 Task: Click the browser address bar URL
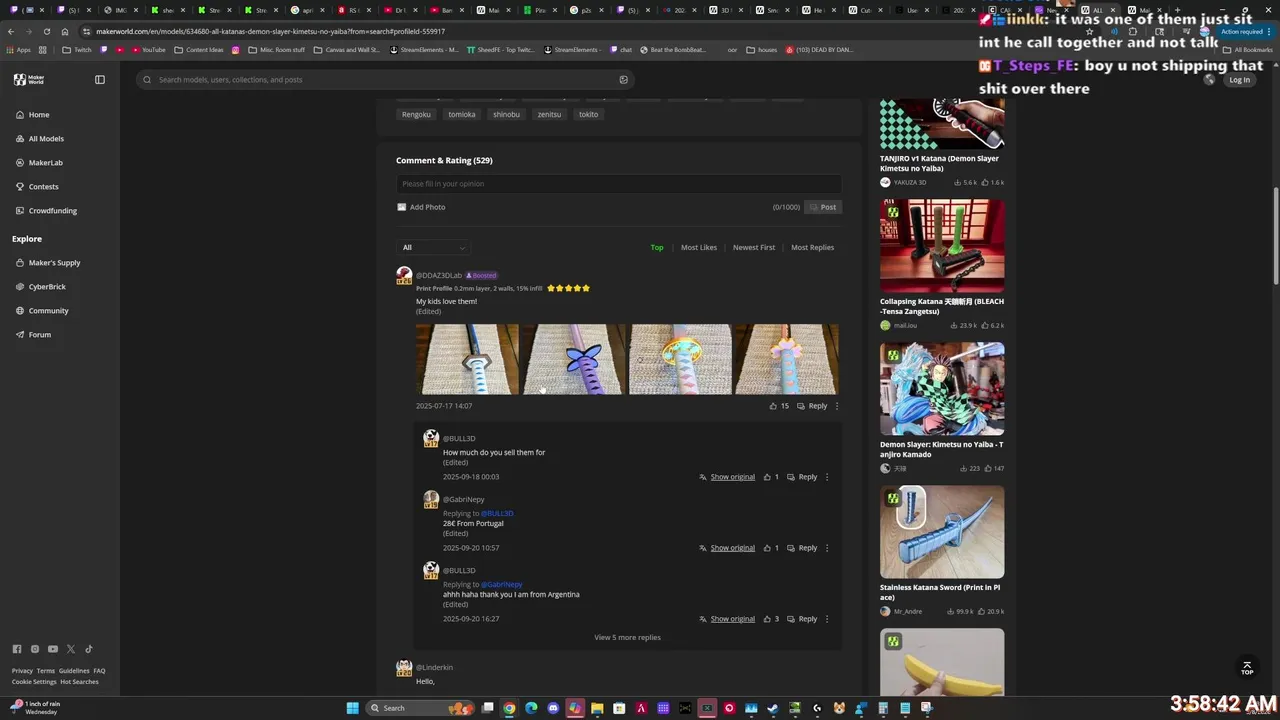click(x=270, y=31)
